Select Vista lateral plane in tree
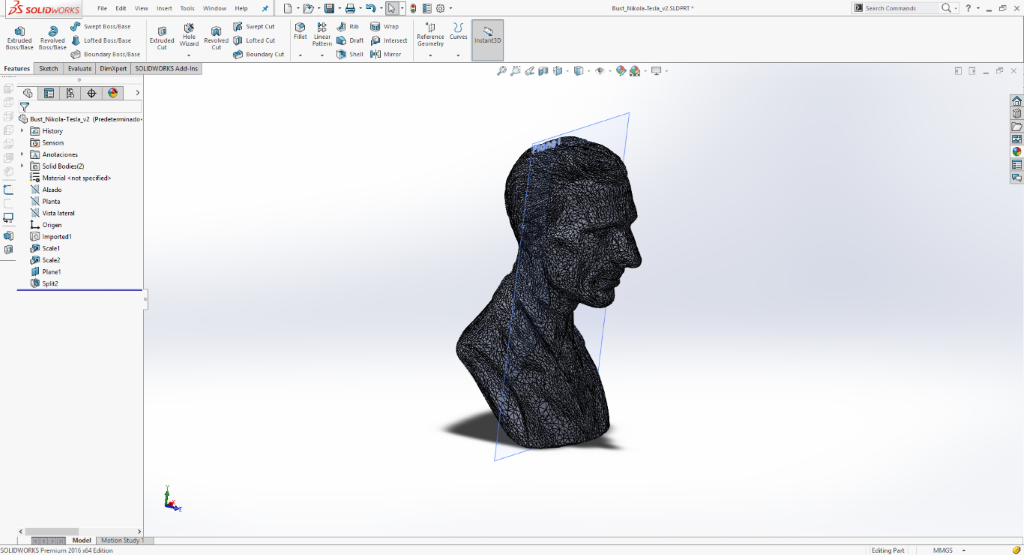 (57, 213)
